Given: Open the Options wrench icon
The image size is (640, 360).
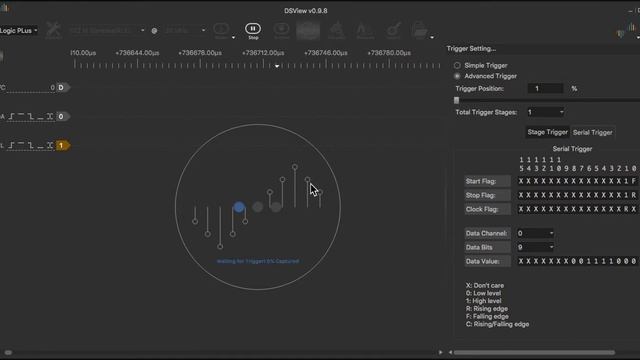Looking at the screenshot, I should 53,30.
